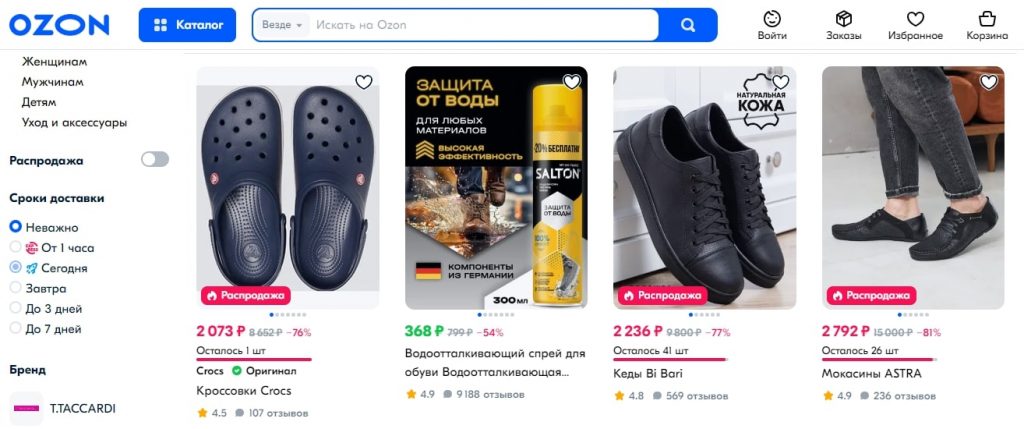Heart the Bi Bari sneakers product

tap(780, 82)
